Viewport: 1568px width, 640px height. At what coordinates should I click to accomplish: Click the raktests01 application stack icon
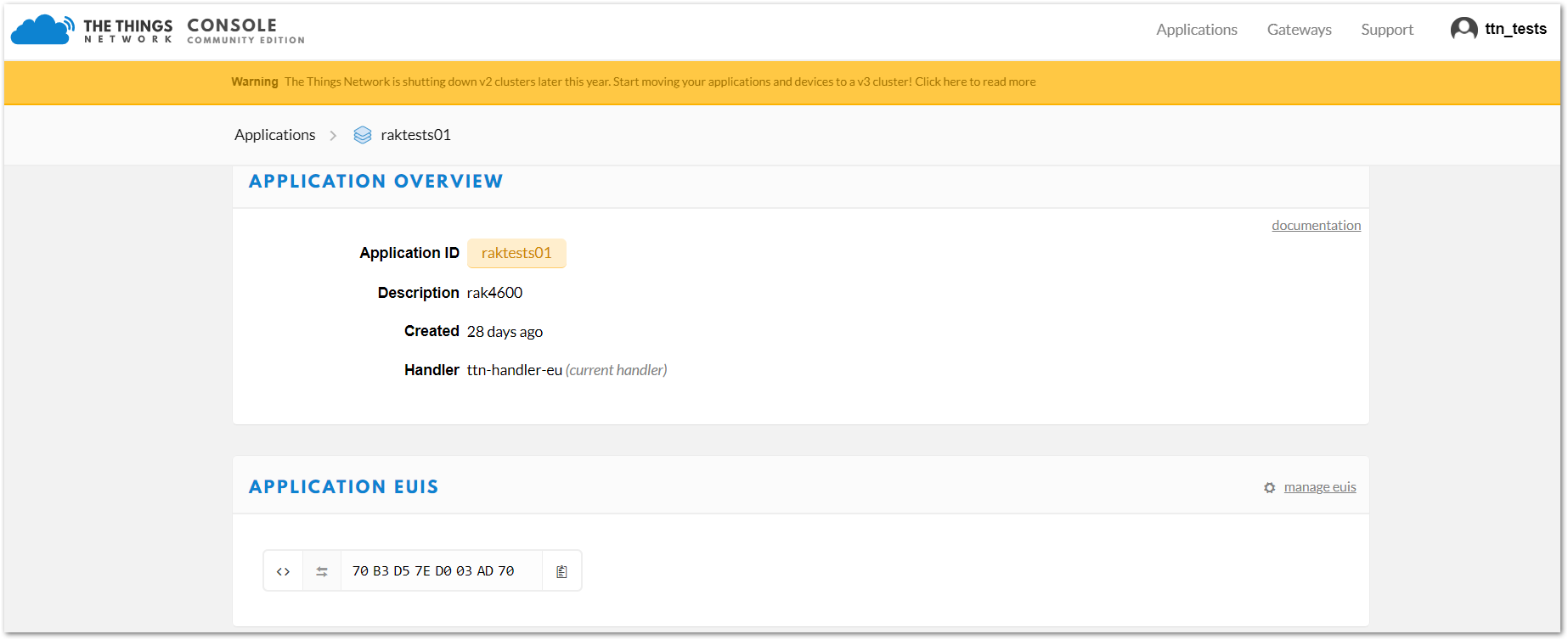click(x=363, y=135)
